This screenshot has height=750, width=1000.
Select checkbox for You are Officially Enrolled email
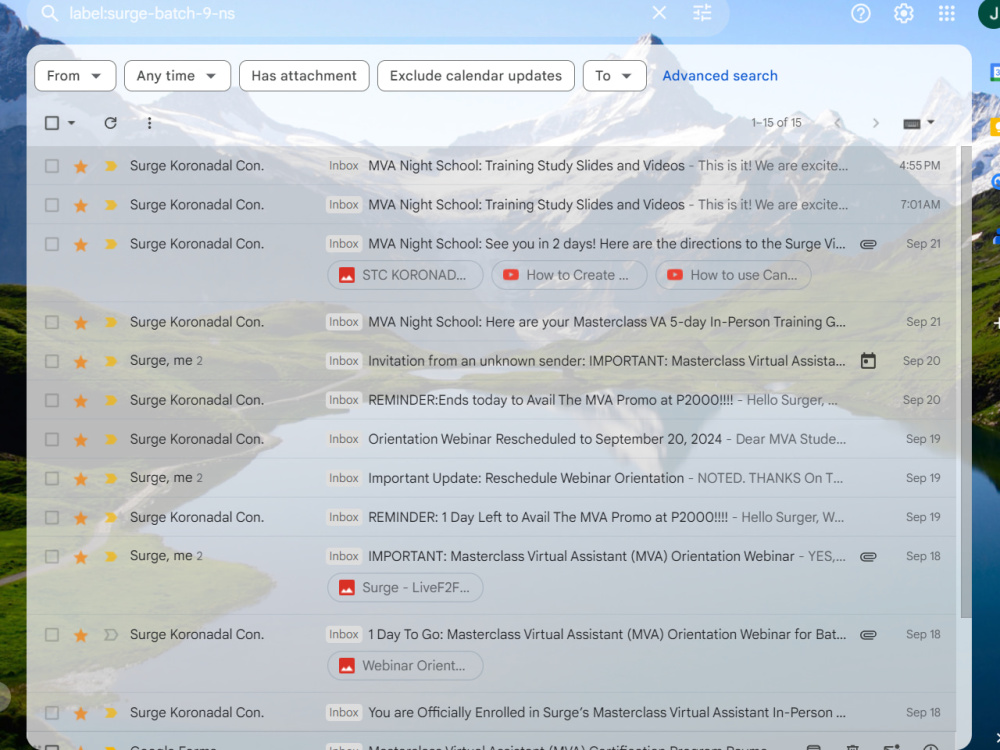click(52, 712)
